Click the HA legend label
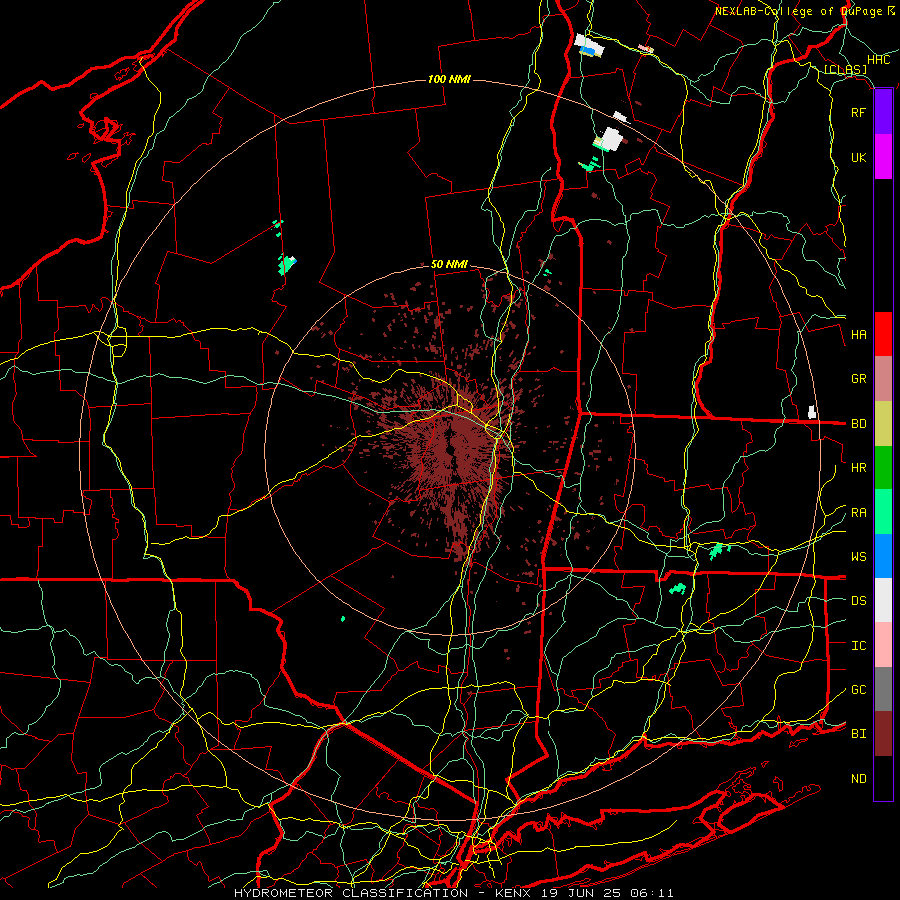Screen dimensions: 900x900 click(x=859, y=334)
